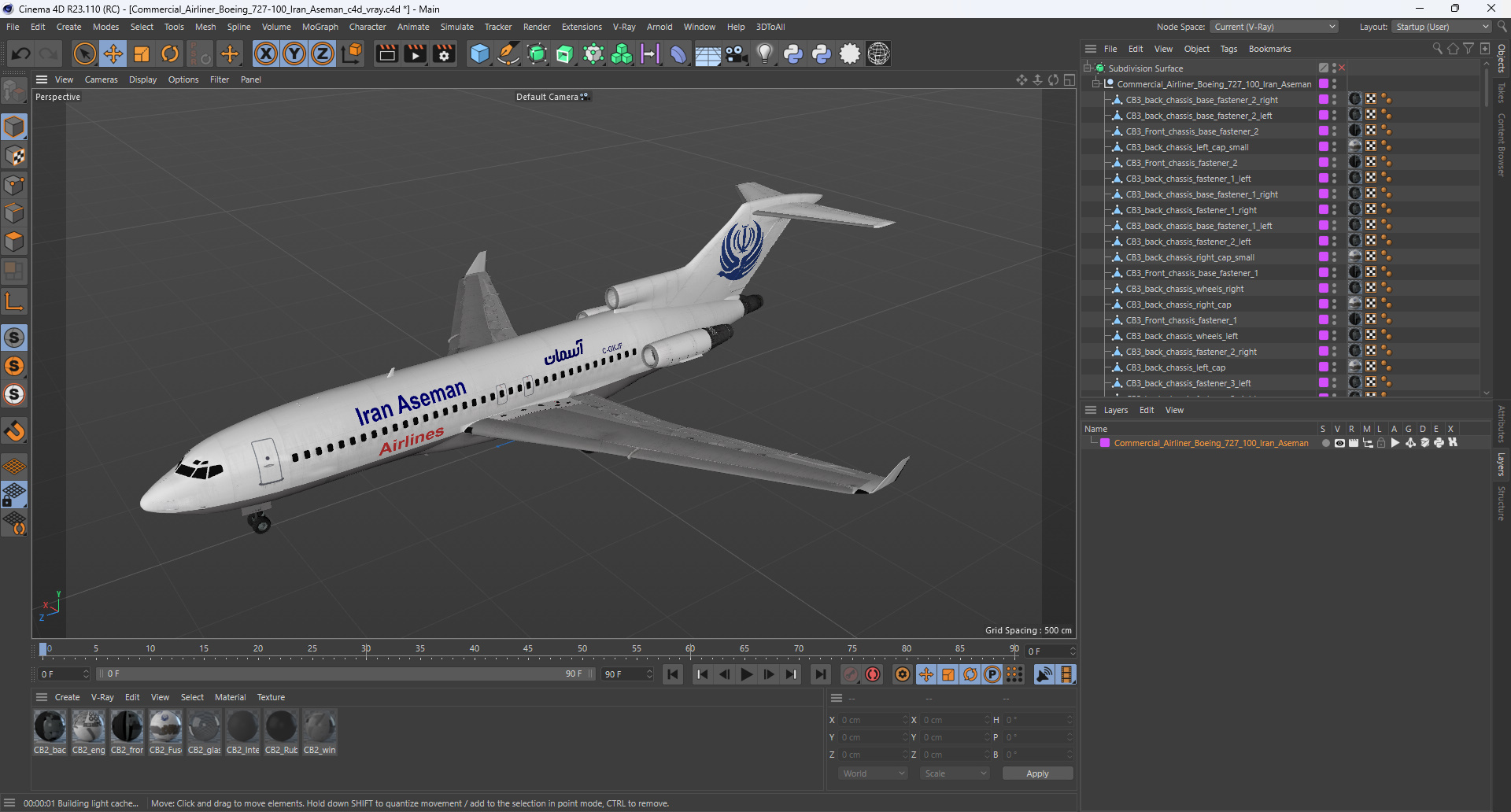Toggle layer solo dot
Viewport: 1511px width, 812px height.
[1325, 443]
